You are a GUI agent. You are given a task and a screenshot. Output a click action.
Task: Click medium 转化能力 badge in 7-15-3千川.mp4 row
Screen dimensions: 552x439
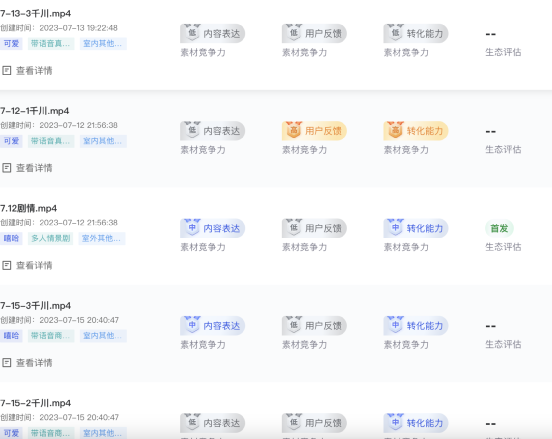[x=415, y=326]
